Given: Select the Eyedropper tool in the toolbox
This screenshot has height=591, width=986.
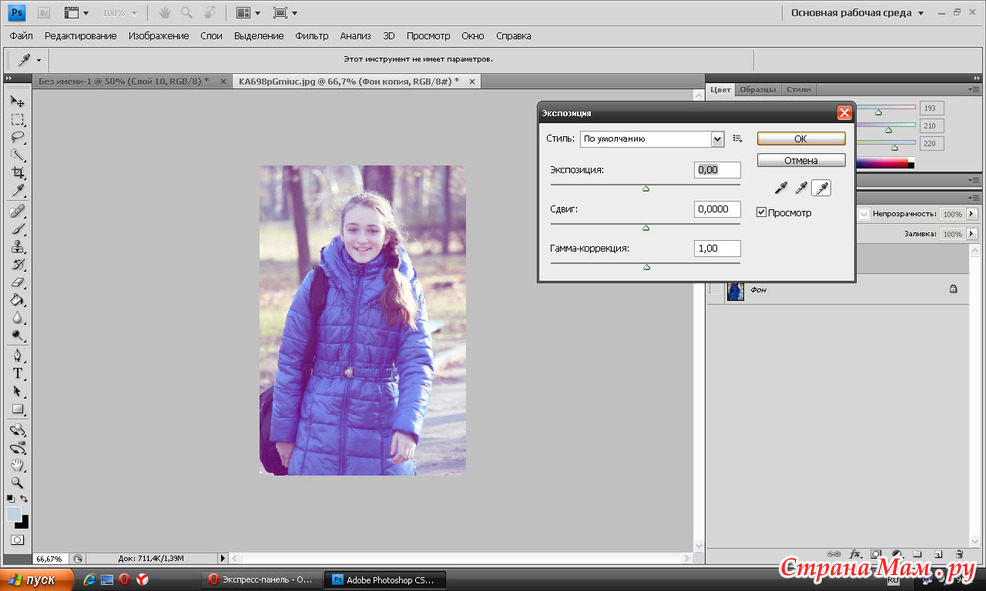Looking at the screenshot, I should pyautogui.click(x=17, y=190).
